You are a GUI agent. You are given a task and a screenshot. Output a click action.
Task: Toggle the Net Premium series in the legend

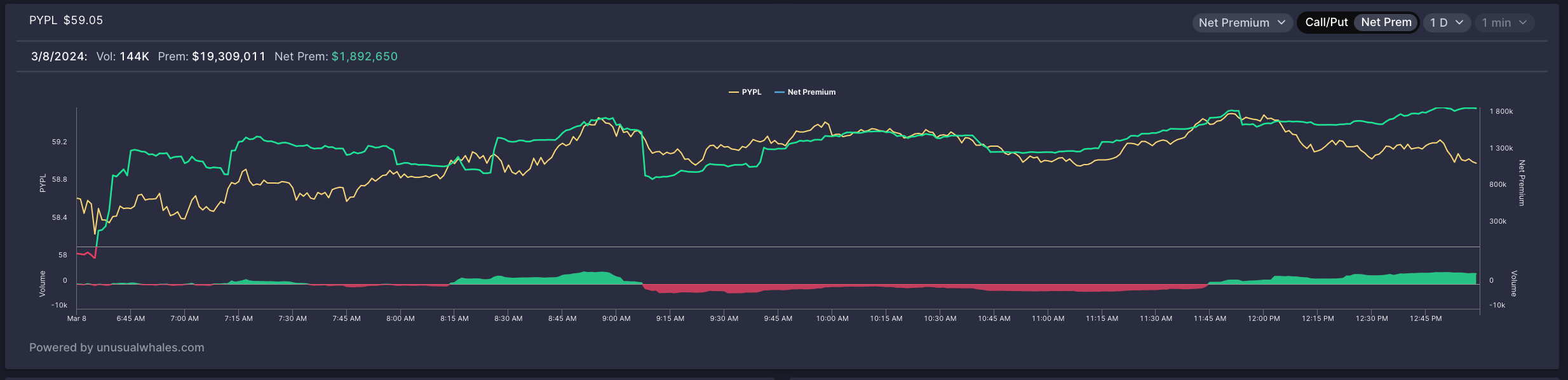click(805, 92)
